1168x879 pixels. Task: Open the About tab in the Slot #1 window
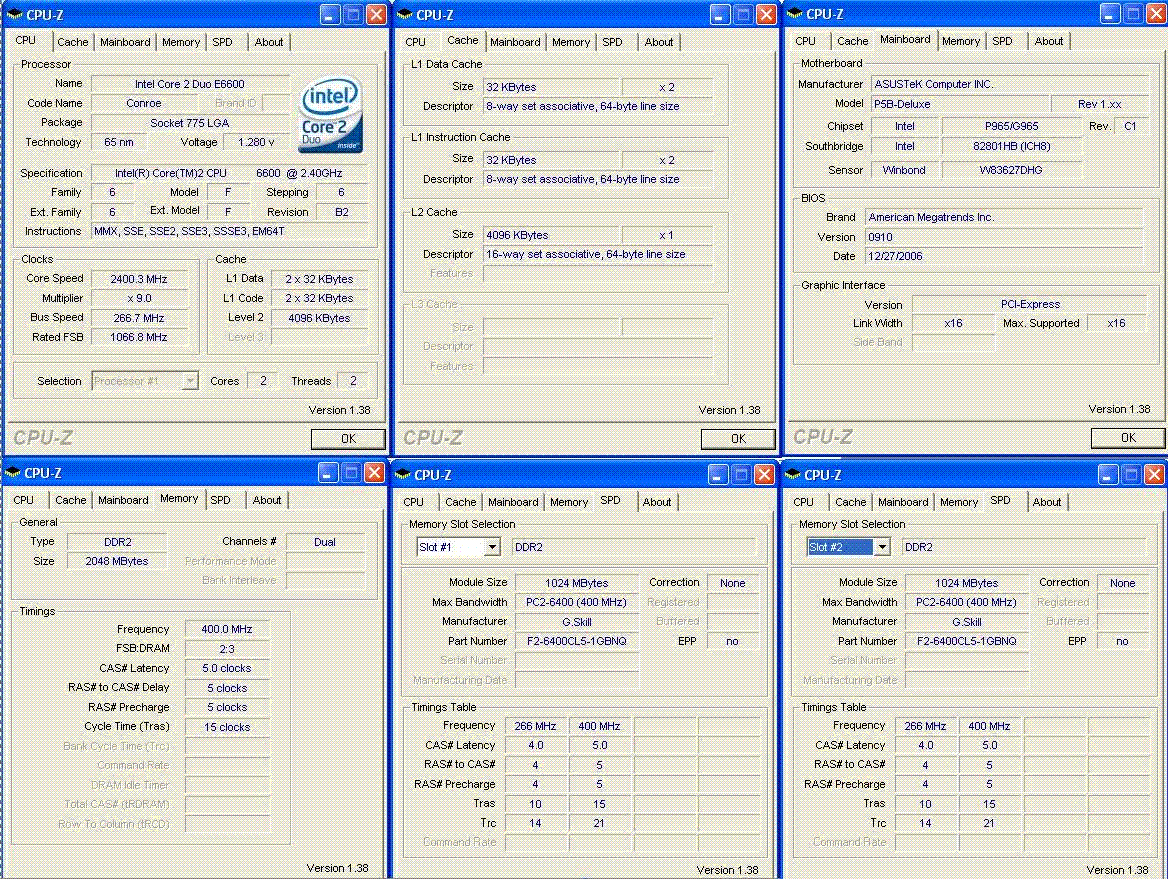pyautogui.click(x=656, y=503)
